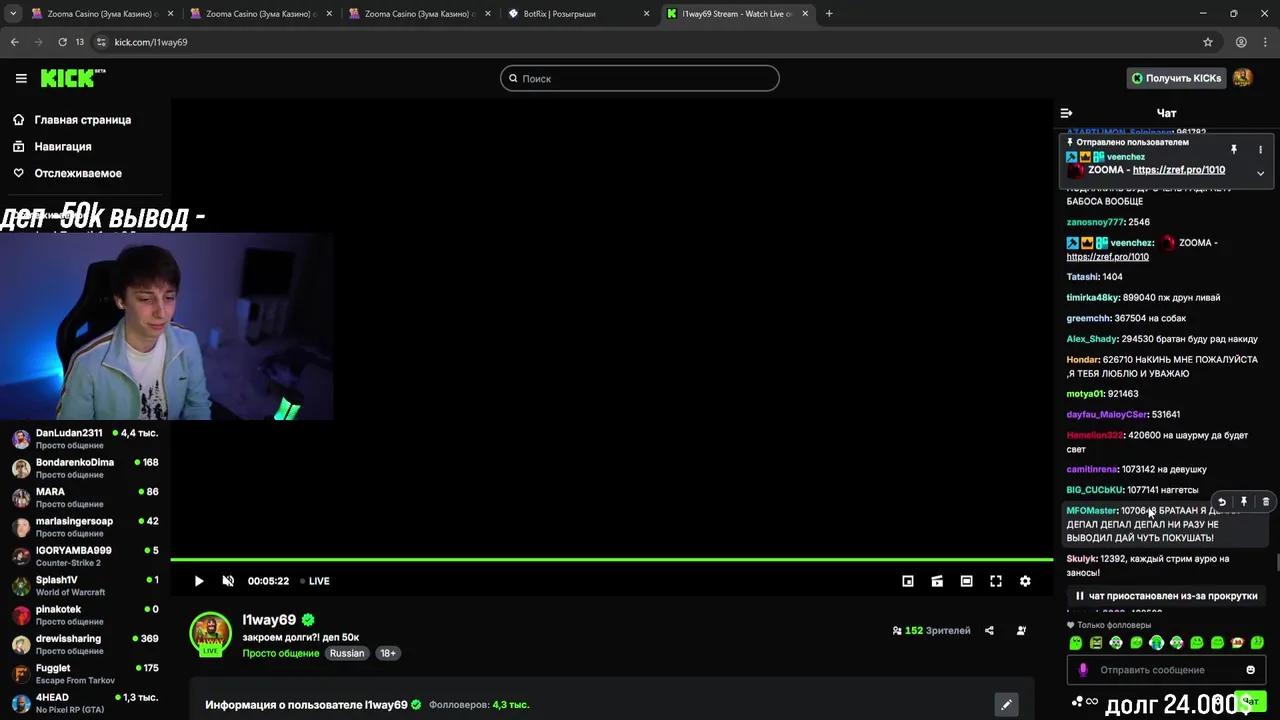The width and height of the screenshot is (1280, 720).
Task: Open 4HEAD channel in sidebar
Action: (85, 703)
